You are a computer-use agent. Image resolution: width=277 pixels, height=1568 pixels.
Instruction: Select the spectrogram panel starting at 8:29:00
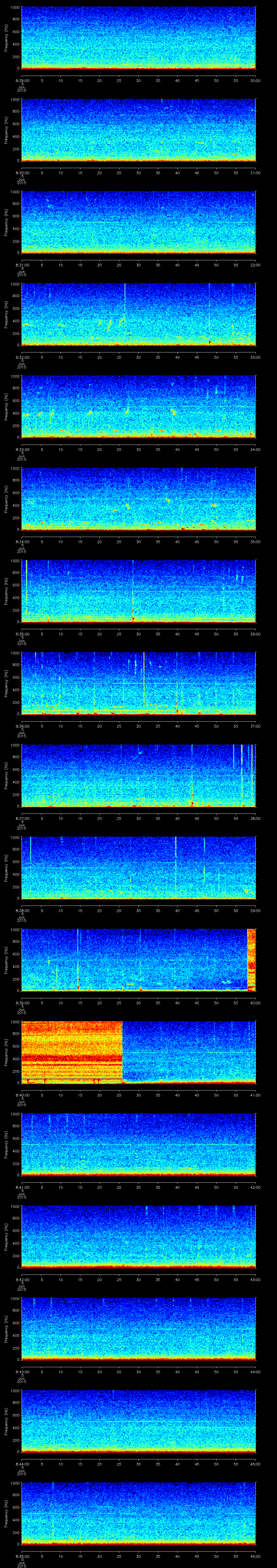click(138, 38)
